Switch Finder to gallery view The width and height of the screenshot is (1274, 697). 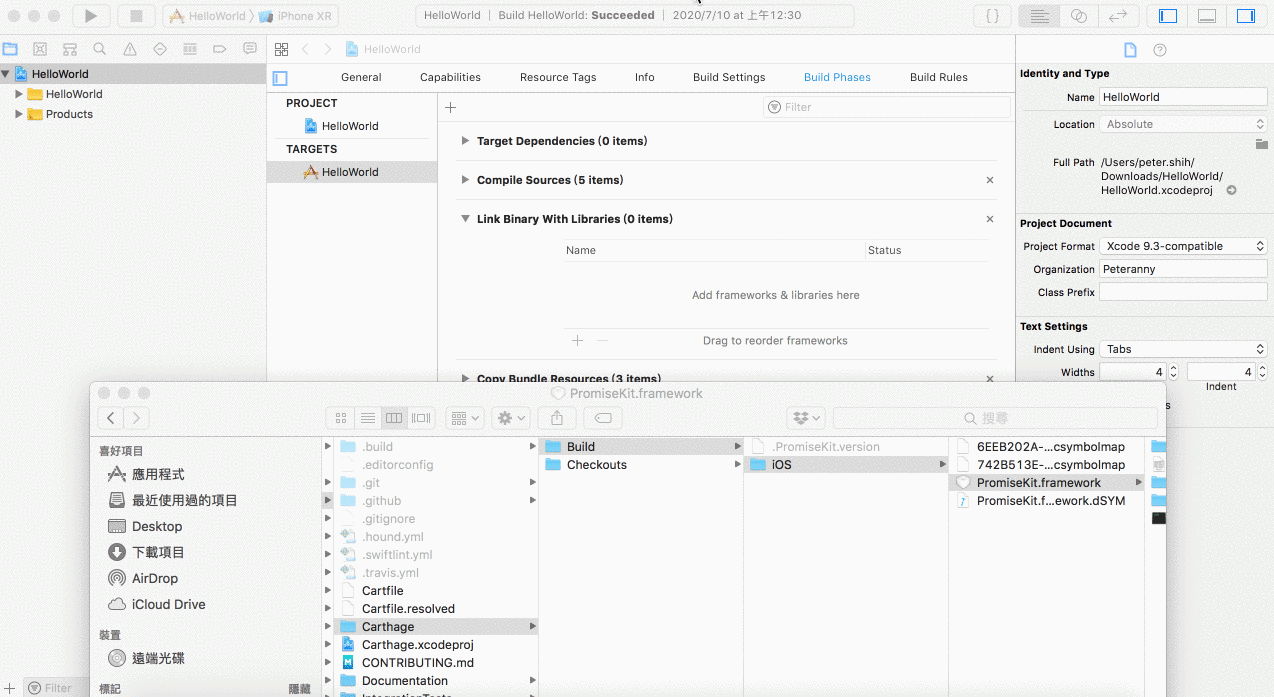coord(421,418)
